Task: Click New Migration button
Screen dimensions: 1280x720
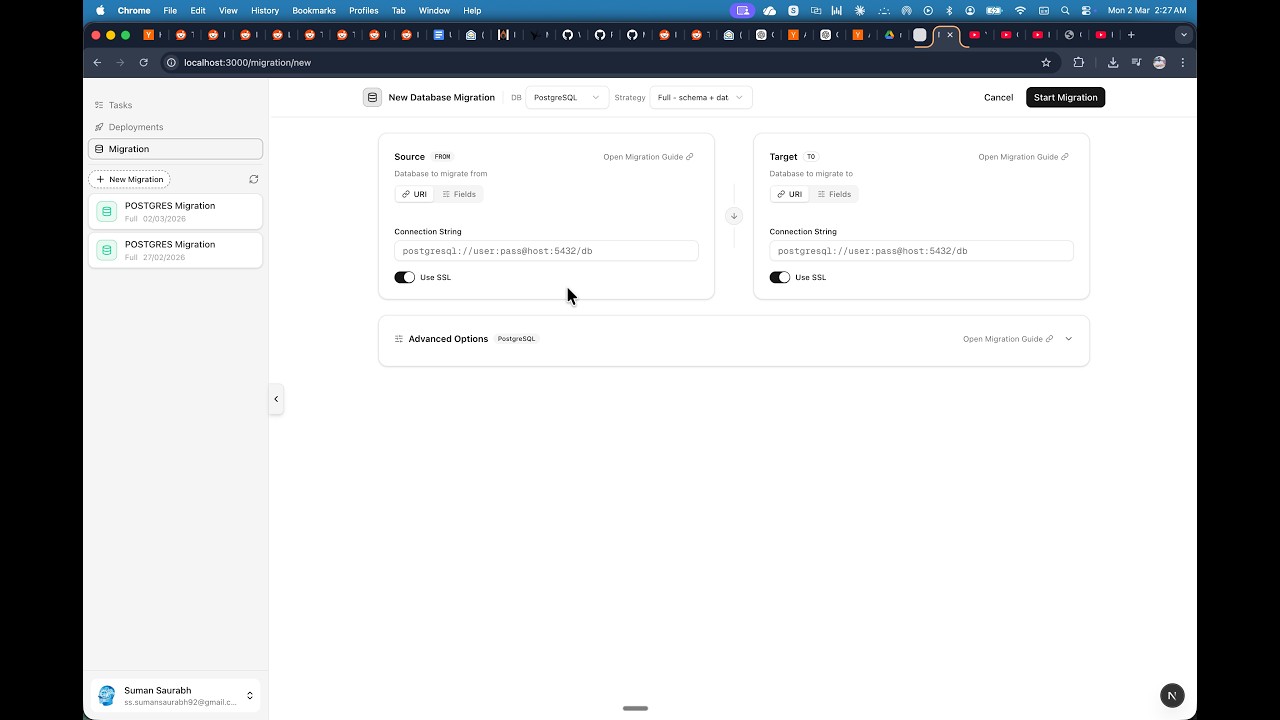Action: pyautogui.click(x=130, y=179)
